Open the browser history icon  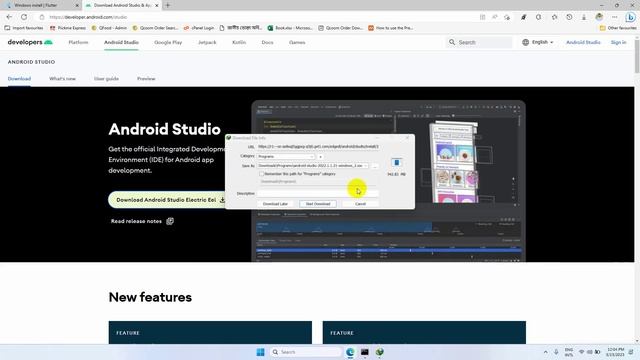569,17
